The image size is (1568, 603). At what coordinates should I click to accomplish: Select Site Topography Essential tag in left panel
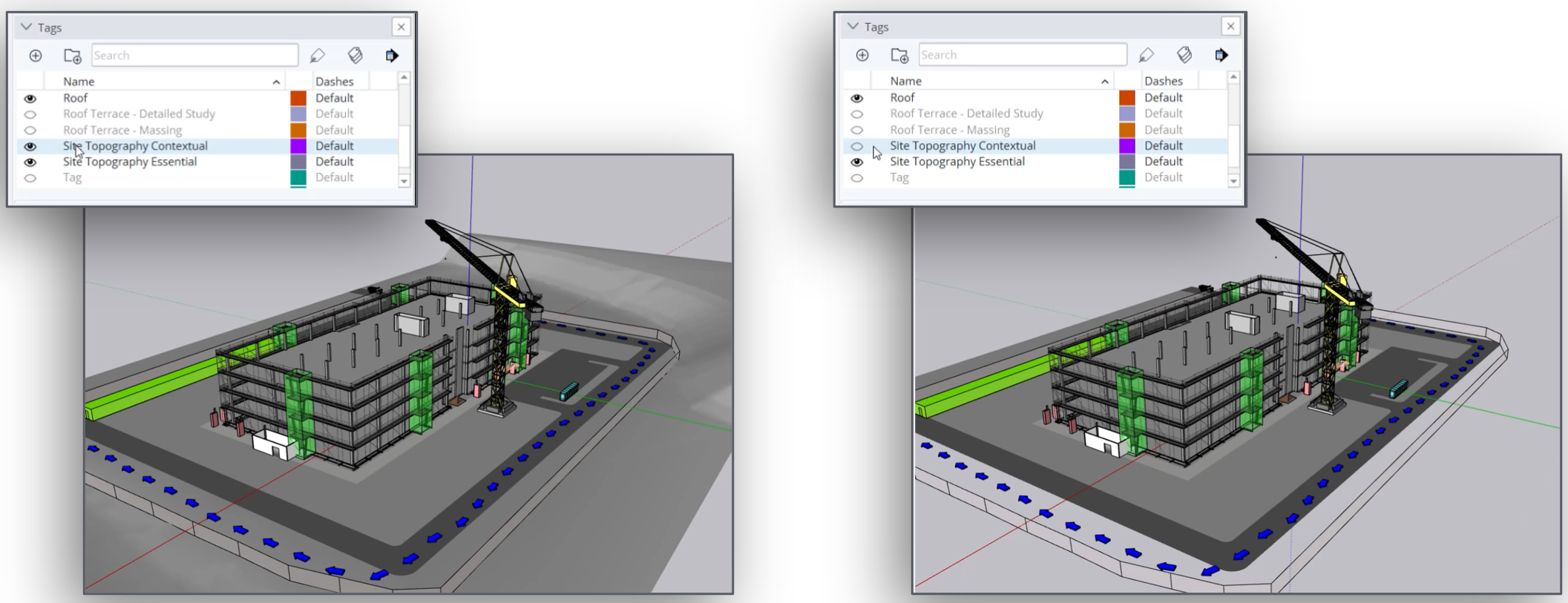(x=130, y=162)
